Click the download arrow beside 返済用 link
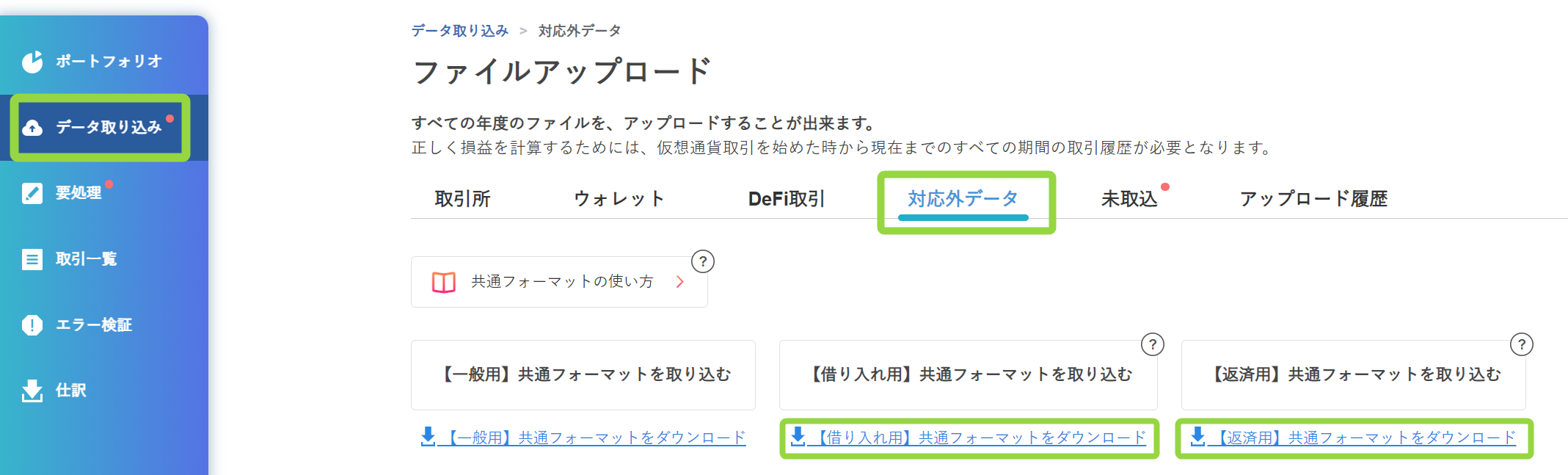The width and height of the screenshot is (1568, 475). point(1197,437)
